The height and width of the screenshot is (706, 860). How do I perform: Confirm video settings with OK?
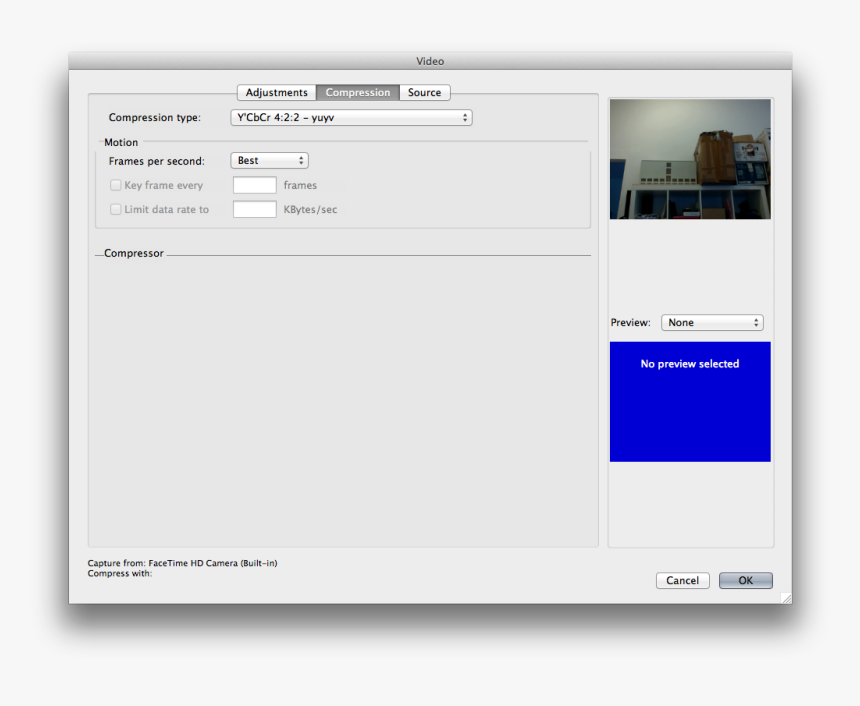(745, 580)
